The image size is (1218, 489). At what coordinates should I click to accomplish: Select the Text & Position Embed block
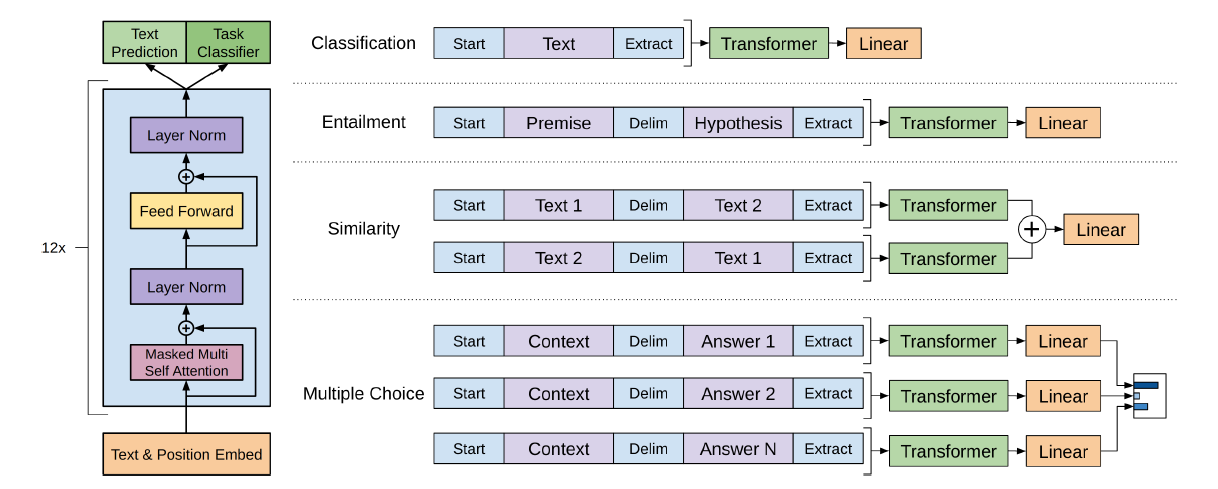(x=186, y=454)
